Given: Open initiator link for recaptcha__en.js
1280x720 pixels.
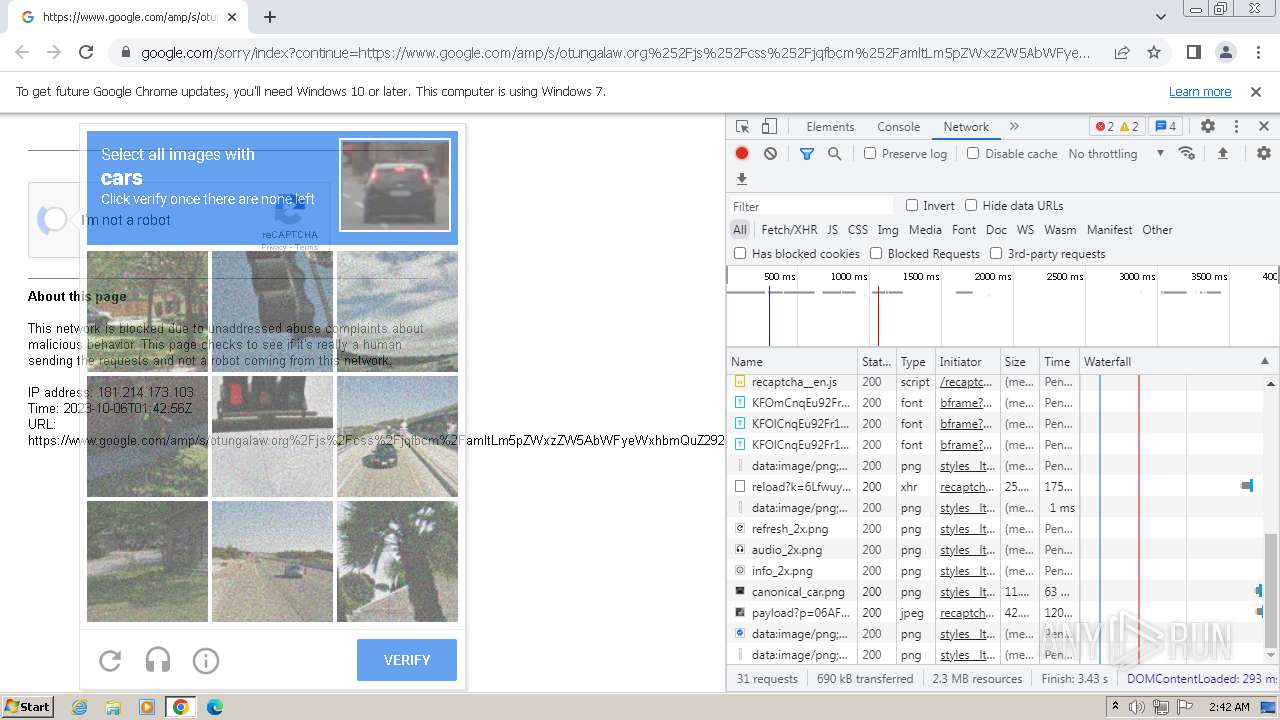Looking at the screenshot, I should point(964,382).
